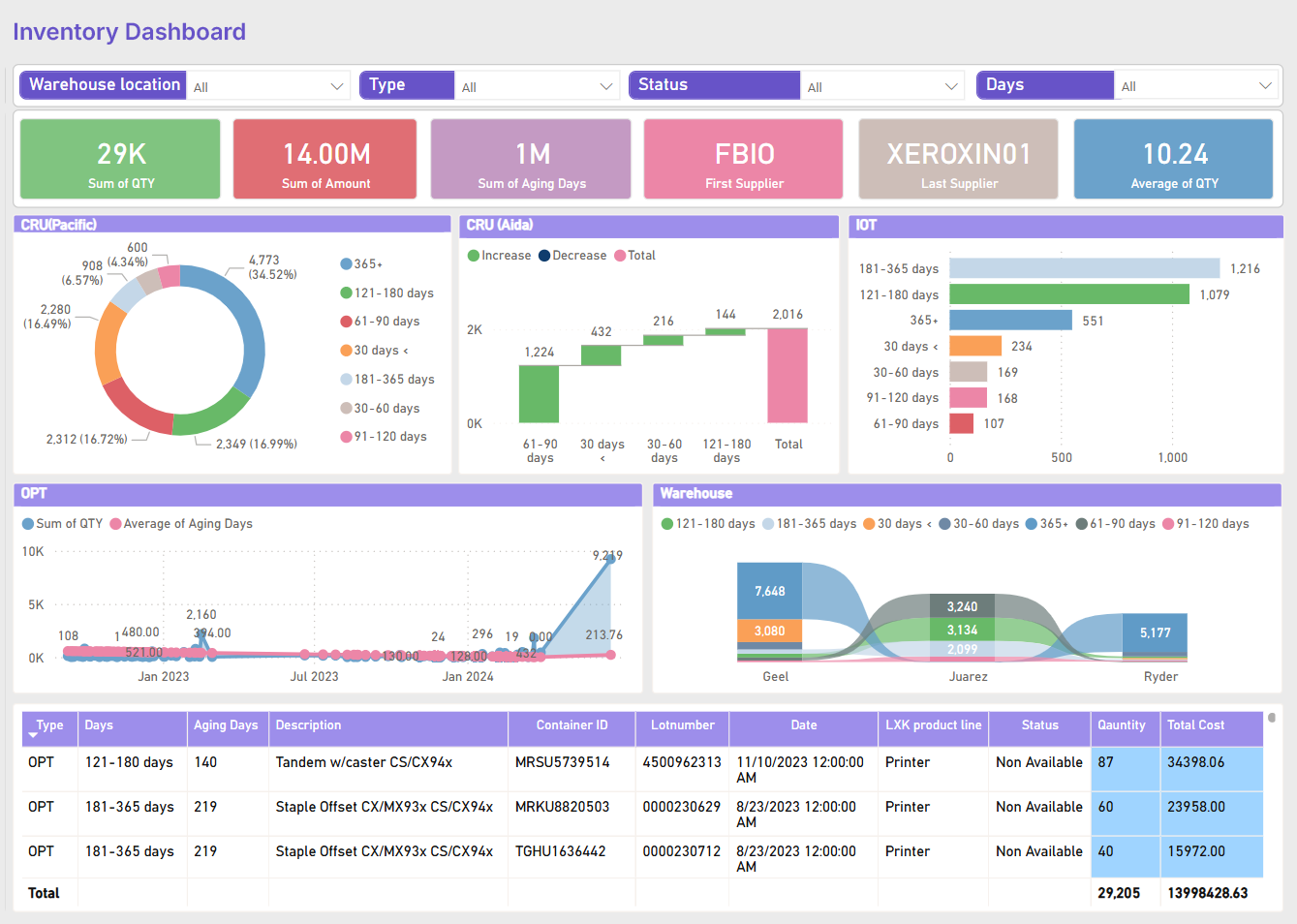Expand the Days filter dropdown
Image resolution: width=1297 pixels, height=924 pixels.
coord(1264,85)
